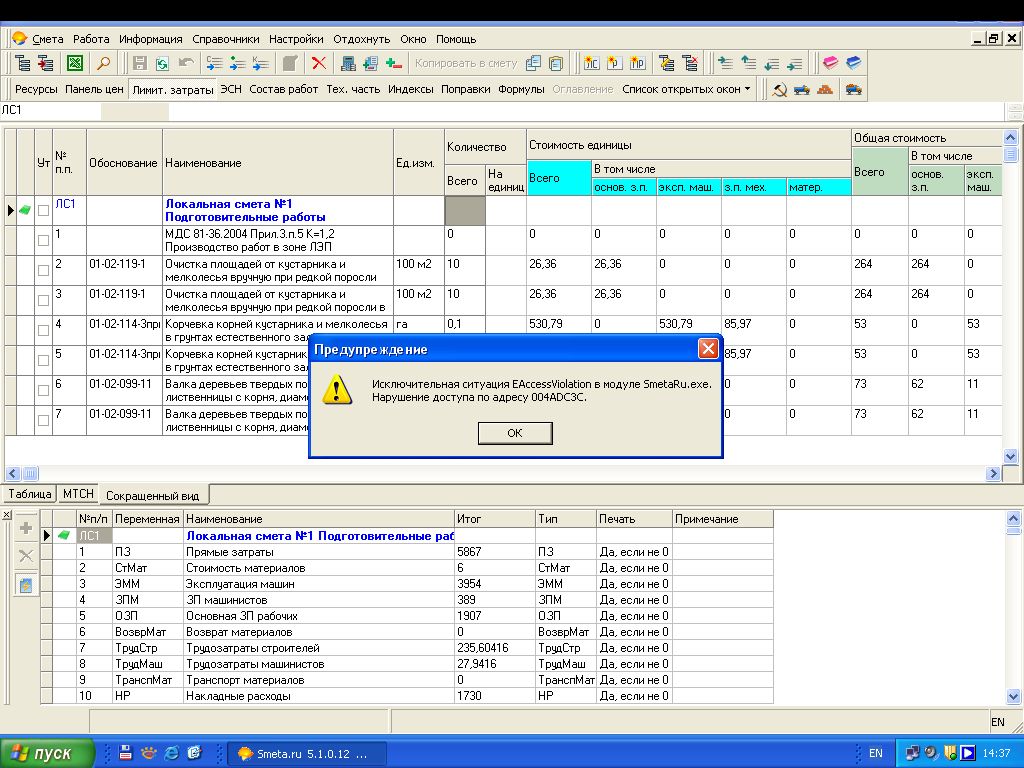Export estimate to Excel icon

coord(75,63)
